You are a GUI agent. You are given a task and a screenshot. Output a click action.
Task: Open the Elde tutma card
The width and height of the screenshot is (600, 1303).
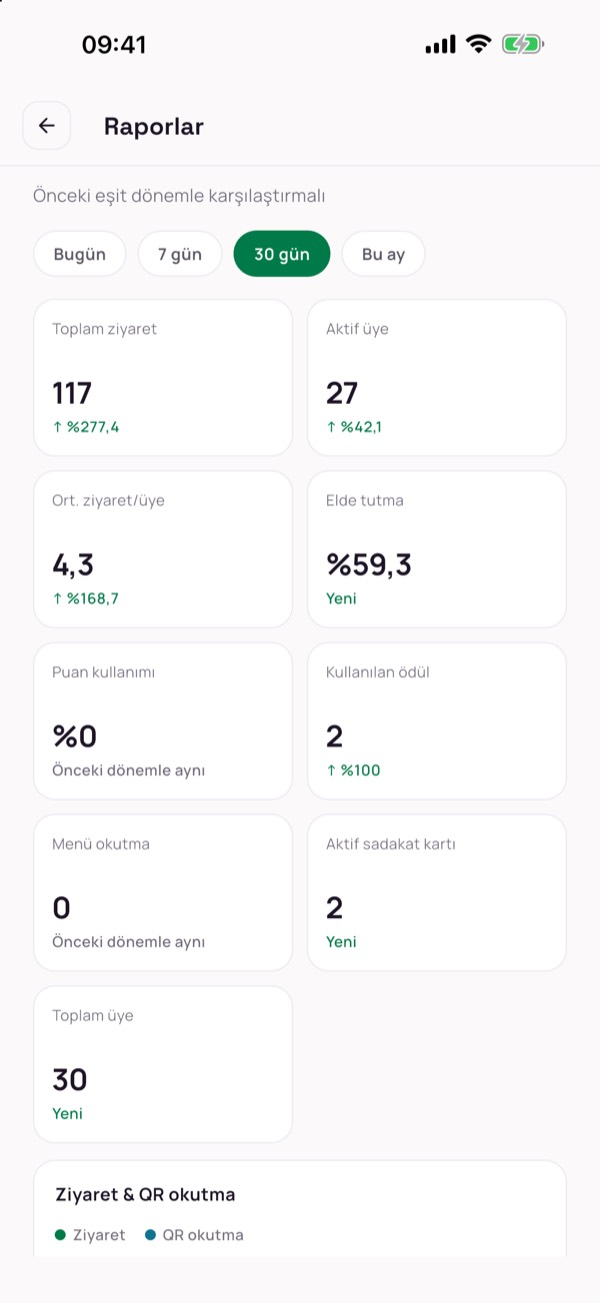coord(437,549)
